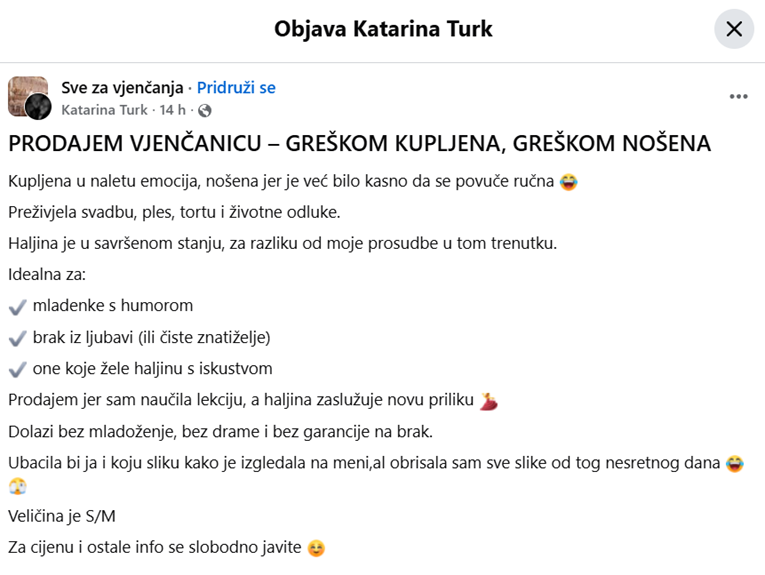The height and width of the screenshot is (575, 765).
Task: Click the checkmark beside 'mladenke s humorom'
Action: coord(17,306)
